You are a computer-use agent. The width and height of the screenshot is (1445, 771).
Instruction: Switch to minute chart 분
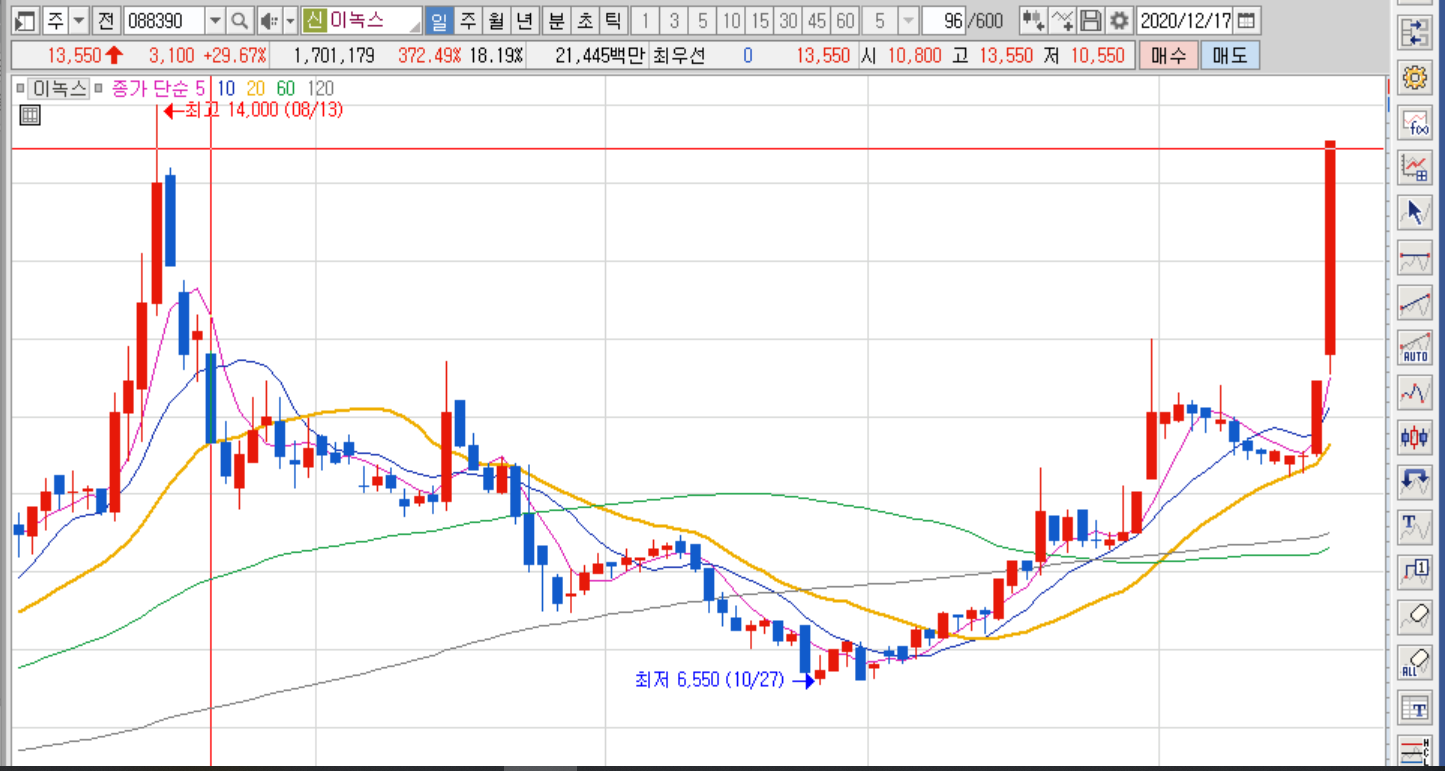click(556, 20)
